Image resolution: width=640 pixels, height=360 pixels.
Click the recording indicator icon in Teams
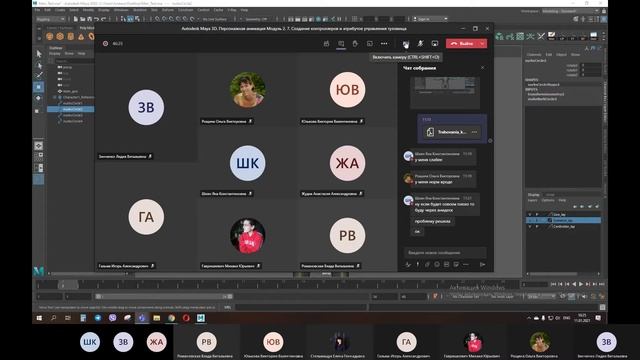(x=105, y=44)
